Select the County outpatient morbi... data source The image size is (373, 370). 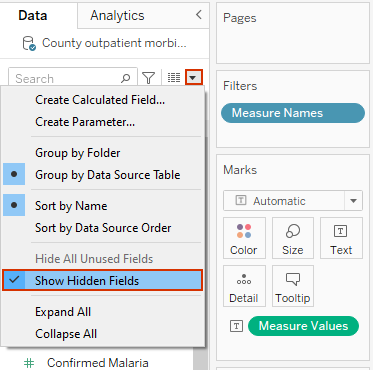click(x=114, y=43)
